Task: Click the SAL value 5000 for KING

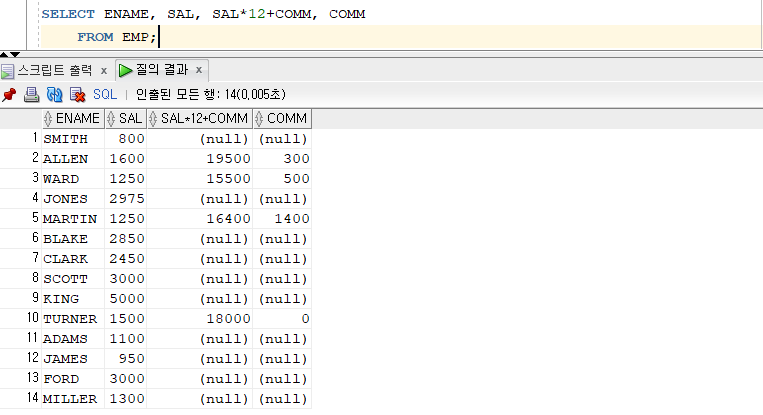Action: (126, 298)
